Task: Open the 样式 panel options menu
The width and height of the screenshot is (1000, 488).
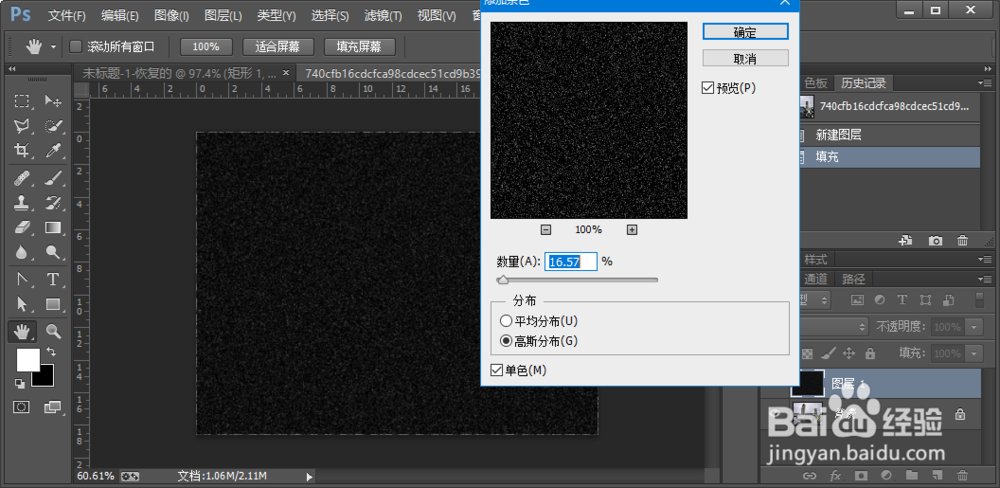Action: click(985, 258)
